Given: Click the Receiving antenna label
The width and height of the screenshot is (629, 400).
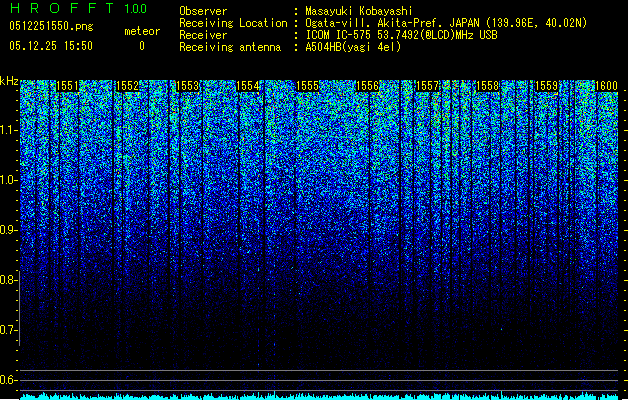Looking at the screenshot, I should click(230, 47).
